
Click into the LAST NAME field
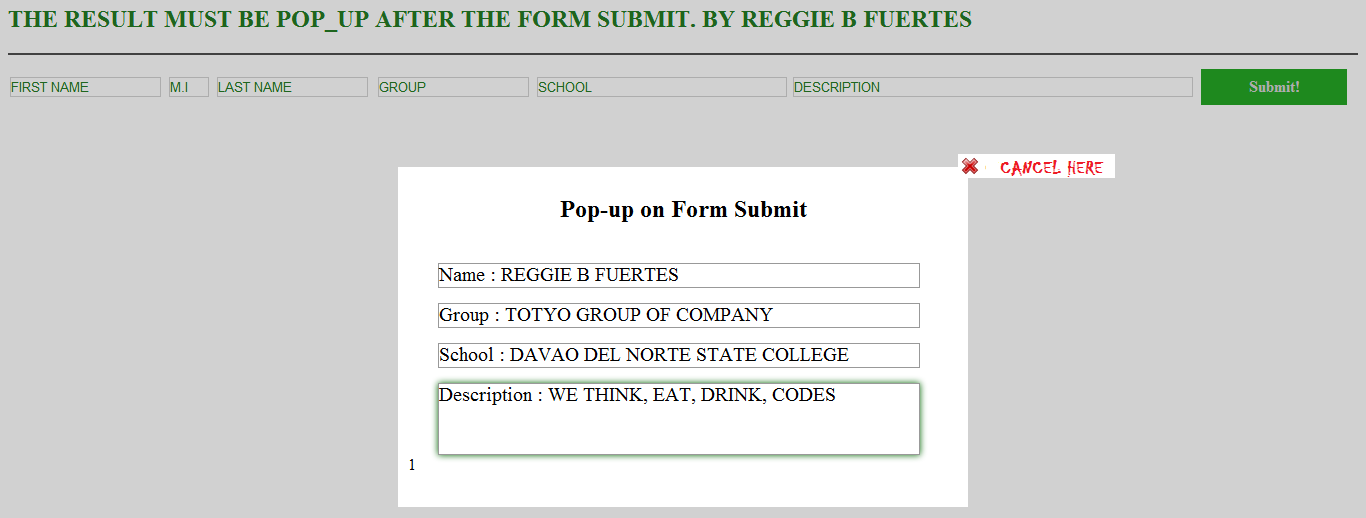pyautogui.click(x=292, y=87)
